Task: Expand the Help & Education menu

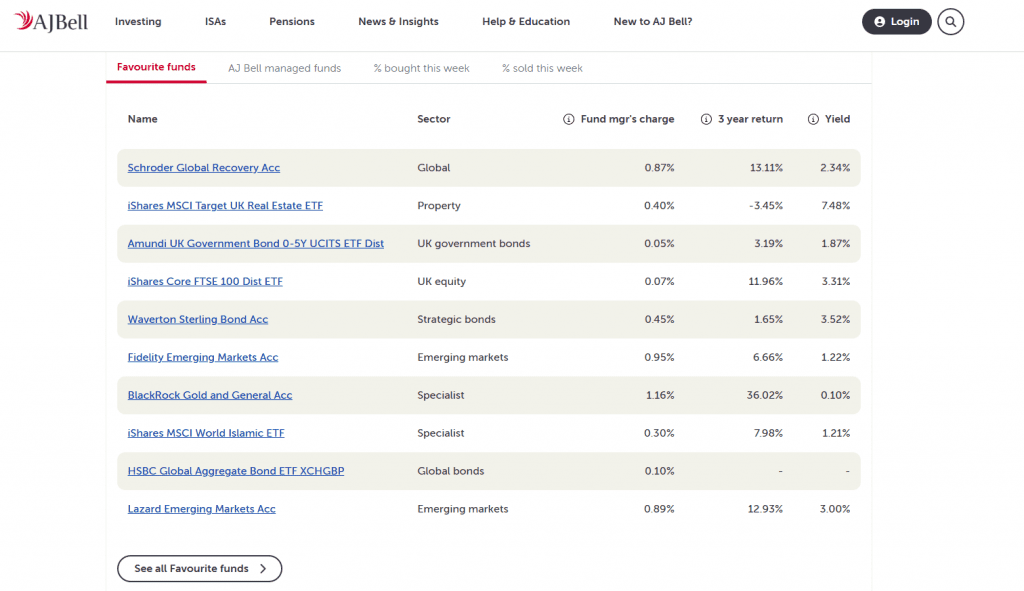Action: coord(525,22)
